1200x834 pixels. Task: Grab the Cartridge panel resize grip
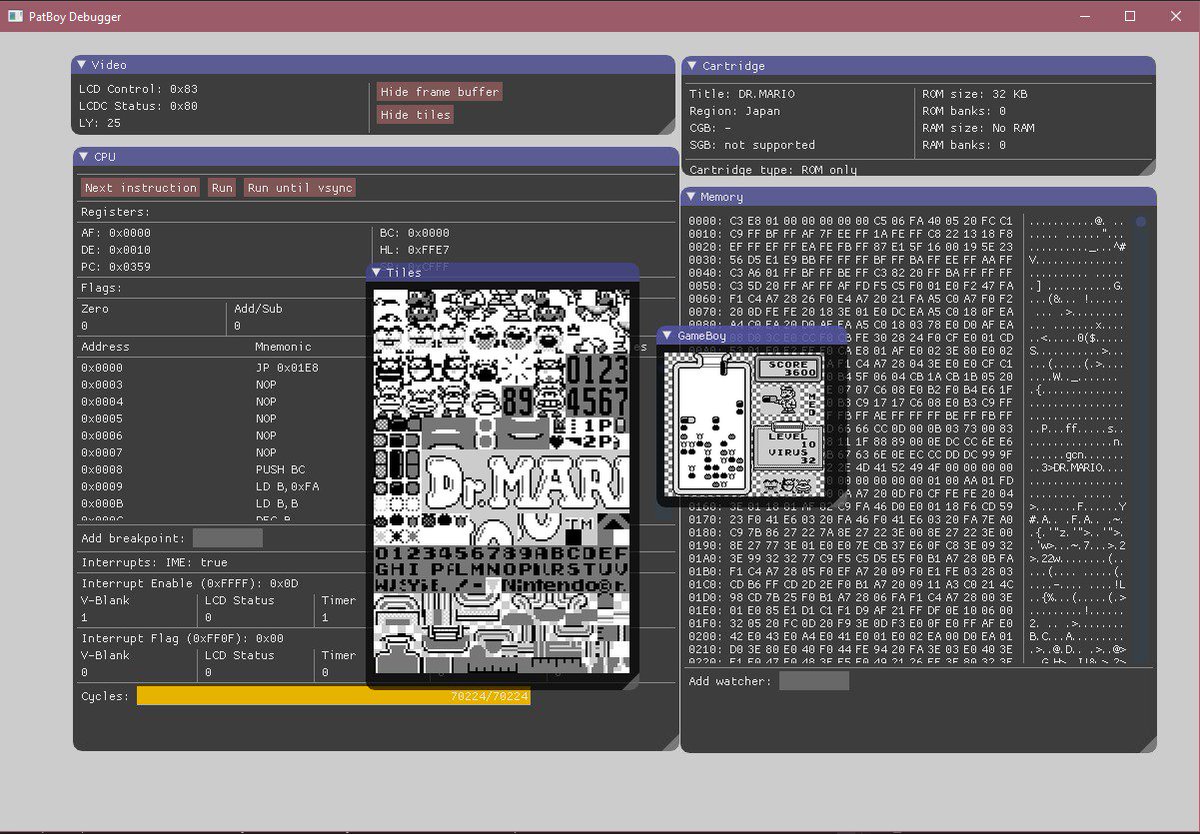(1148, 168)
